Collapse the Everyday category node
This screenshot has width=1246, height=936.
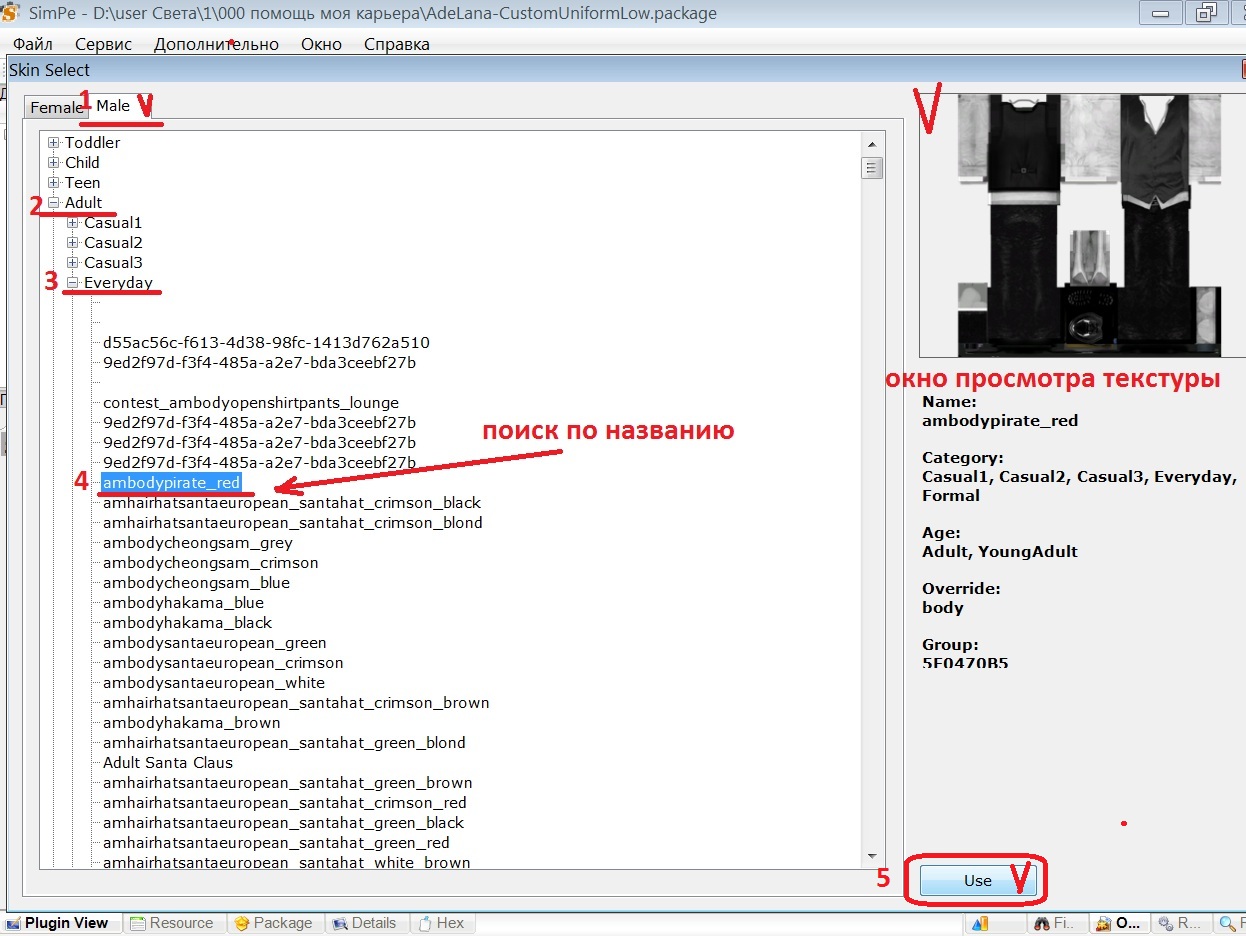pos(73,283)
